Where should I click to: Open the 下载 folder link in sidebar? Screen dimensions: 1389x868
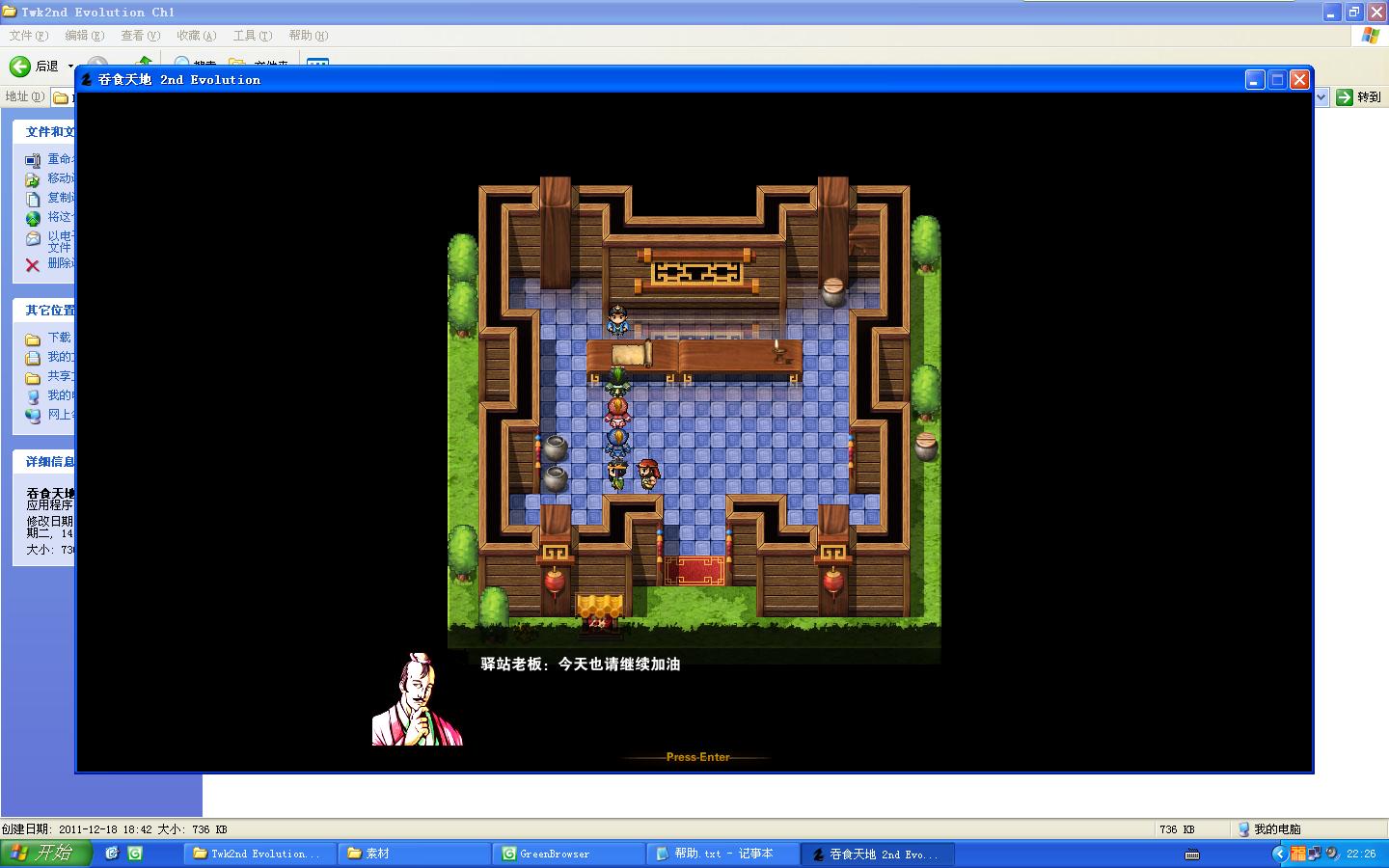(x=60, y=338)
